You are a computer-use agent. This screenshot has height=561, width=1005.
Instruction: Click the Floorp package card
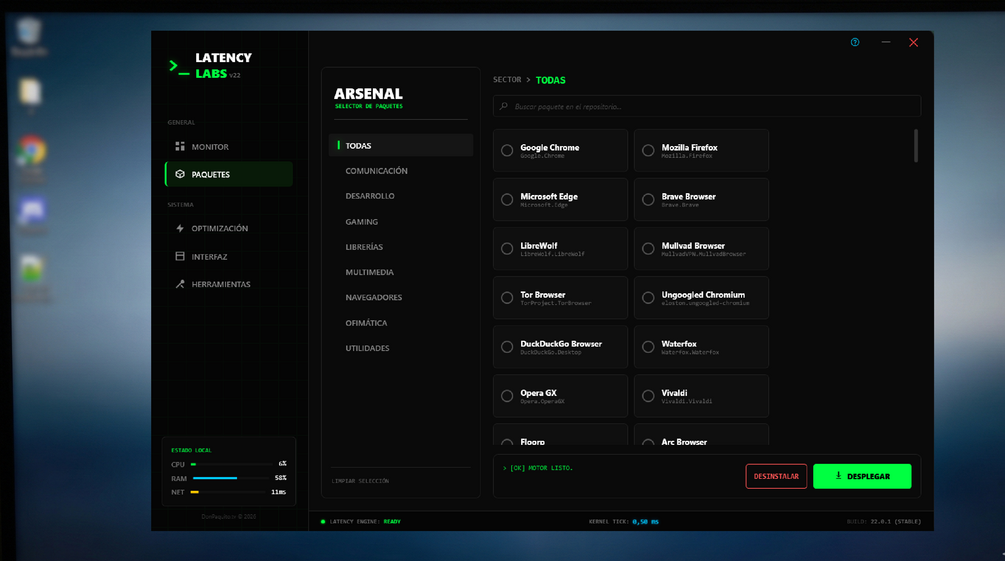pos(560,435)
